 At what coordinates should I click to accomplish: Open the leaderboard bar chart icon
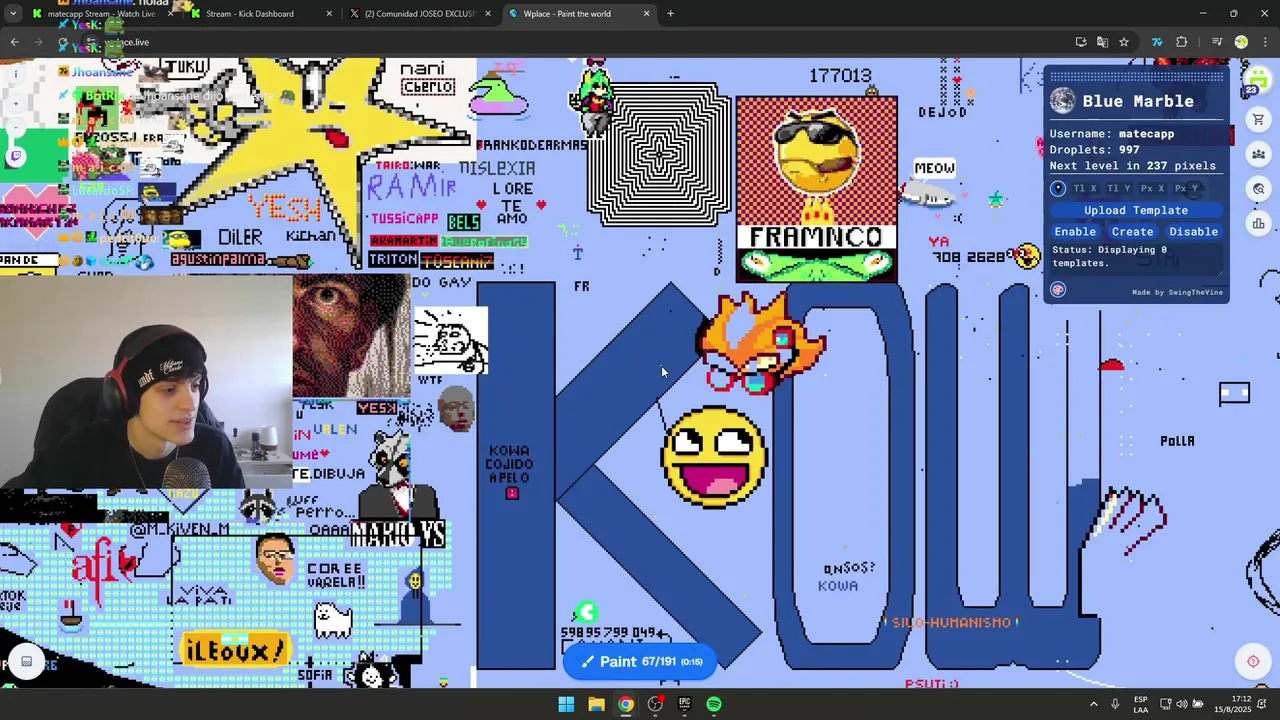(x=1258, y=224)
